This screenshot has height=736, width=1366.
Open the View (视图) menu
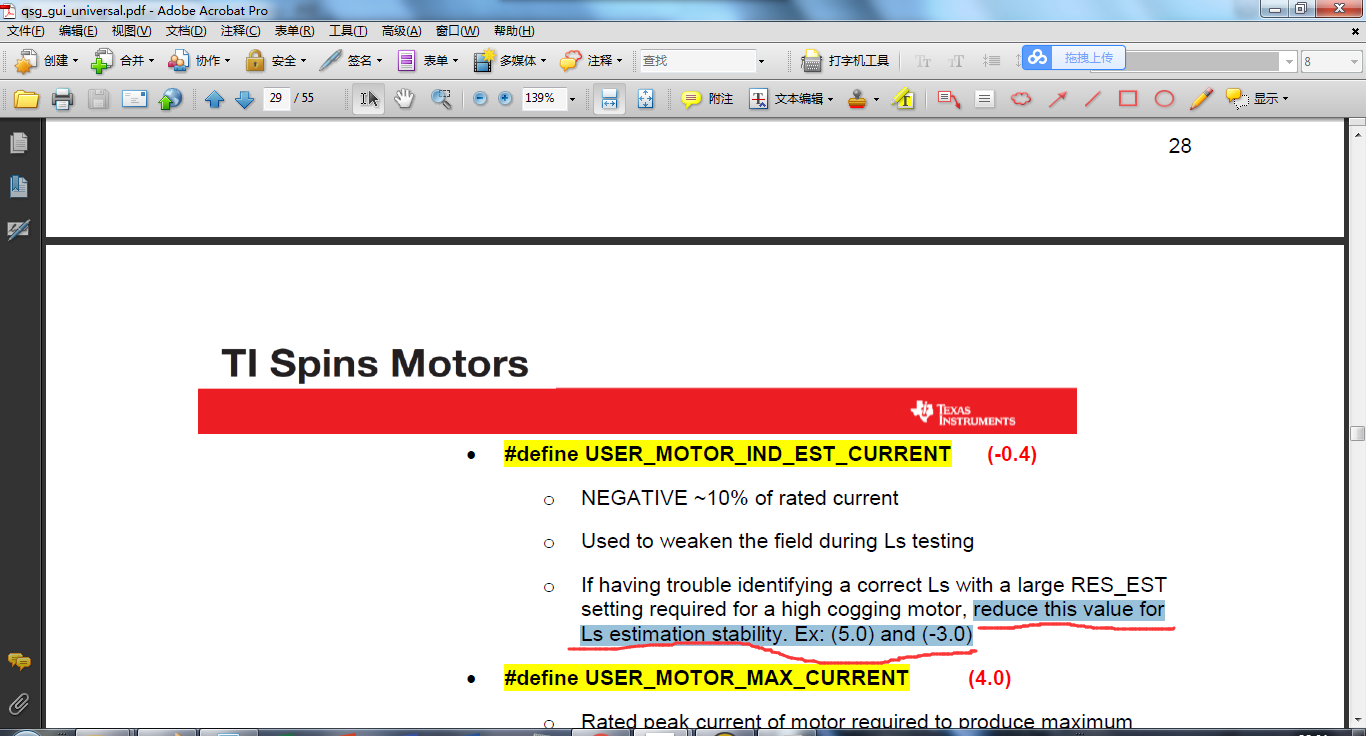point(131,31)
